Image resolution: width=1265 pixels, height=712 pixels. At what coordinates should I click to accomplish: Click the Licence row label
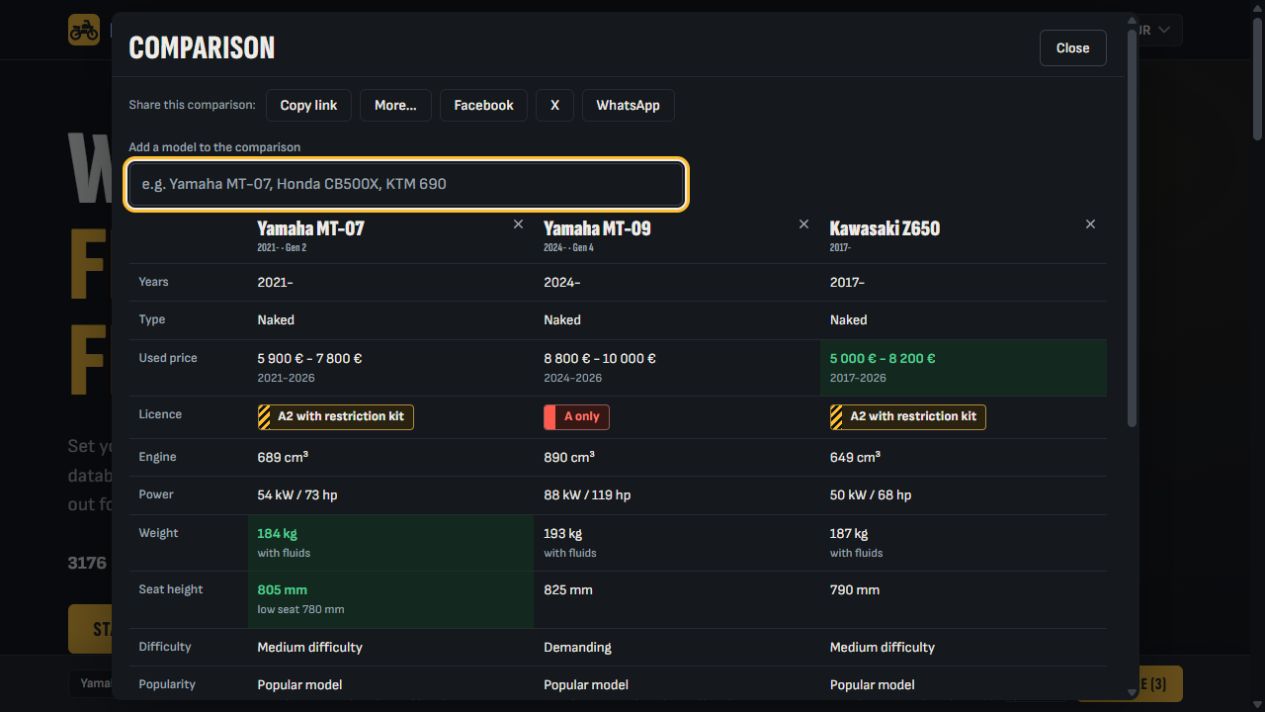[160, 414]
